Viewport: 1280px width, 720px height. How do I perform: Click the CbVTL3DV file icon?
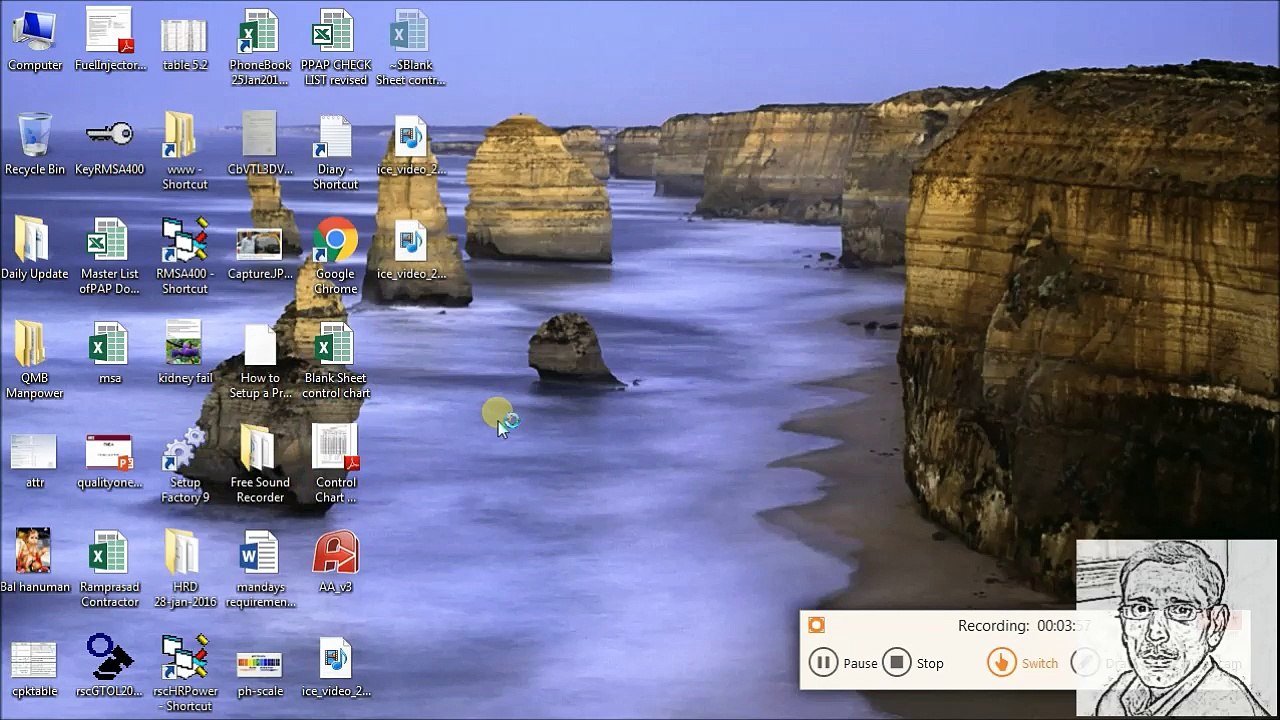click(260, 144)
